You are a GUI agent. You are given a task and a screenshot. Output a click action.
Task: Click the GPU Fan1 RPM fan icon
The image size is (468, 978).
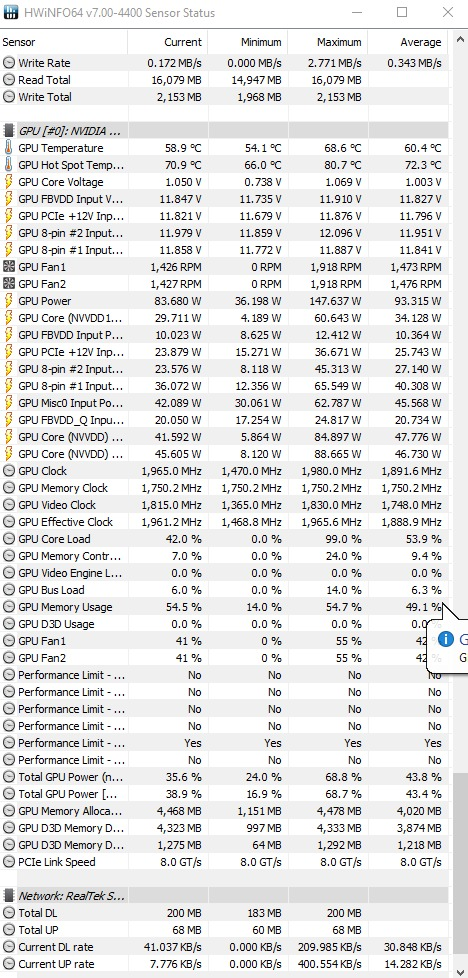[x=9, y=267]
